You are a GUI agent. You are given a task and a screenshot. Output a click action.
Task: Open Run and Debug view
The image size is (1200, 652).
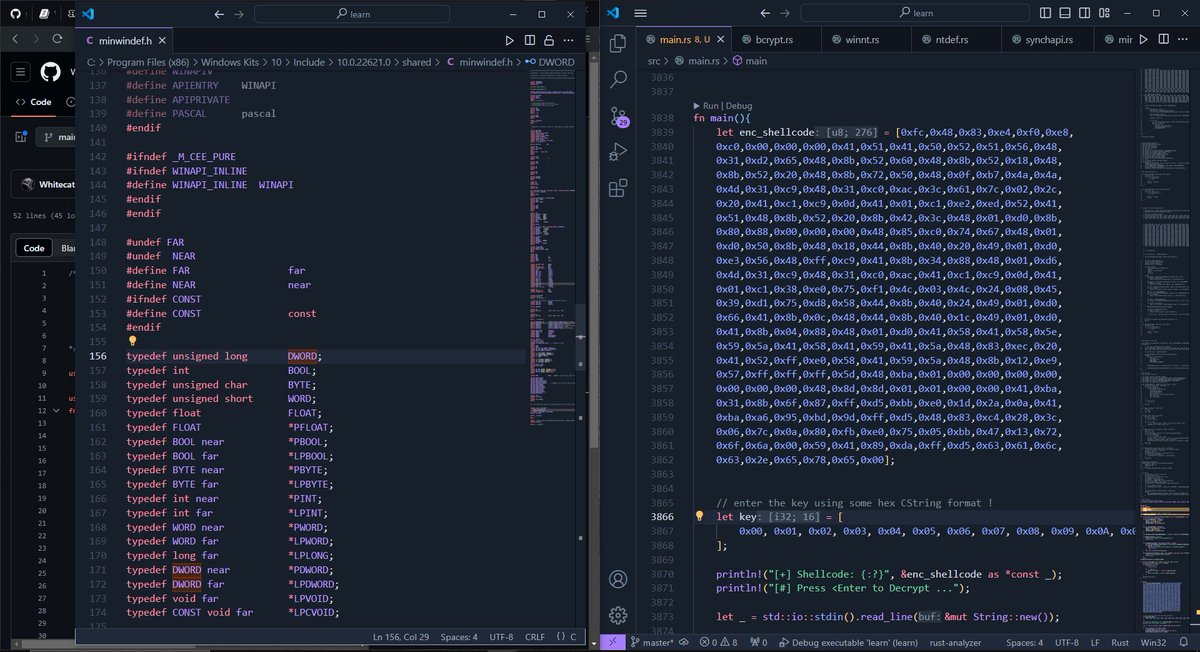(x=618, y=152)
